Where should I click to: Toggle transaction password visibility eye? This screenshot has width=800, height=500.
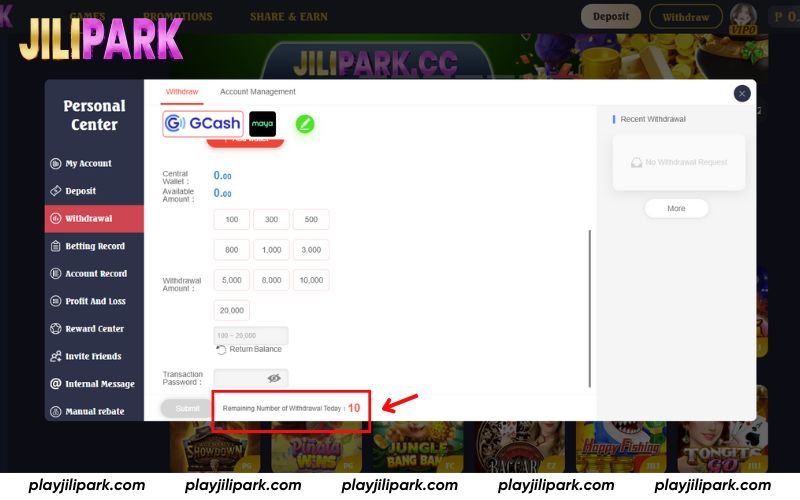tap(274, 378)
